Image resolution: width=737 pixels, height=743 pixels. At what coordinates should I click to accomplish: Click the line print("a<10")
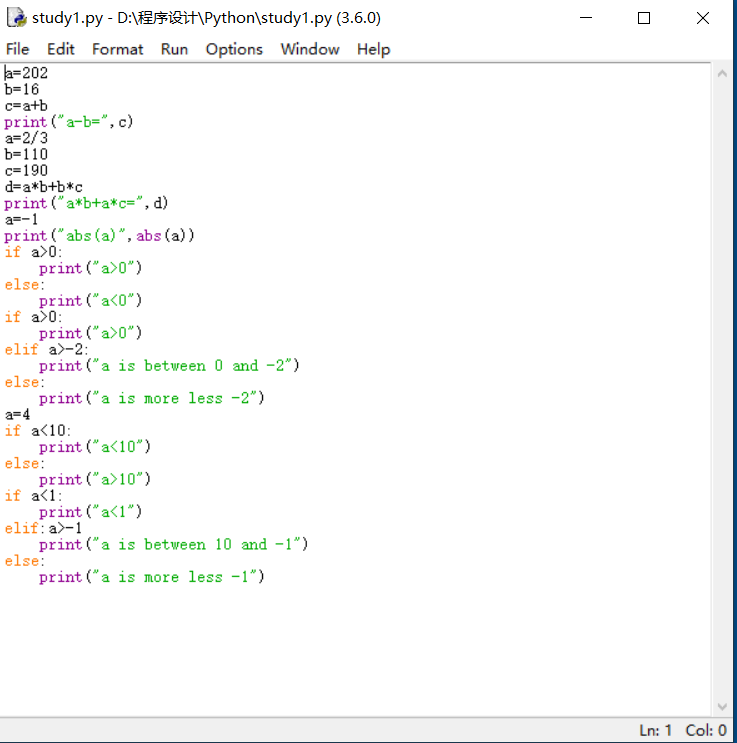(95, 446)
